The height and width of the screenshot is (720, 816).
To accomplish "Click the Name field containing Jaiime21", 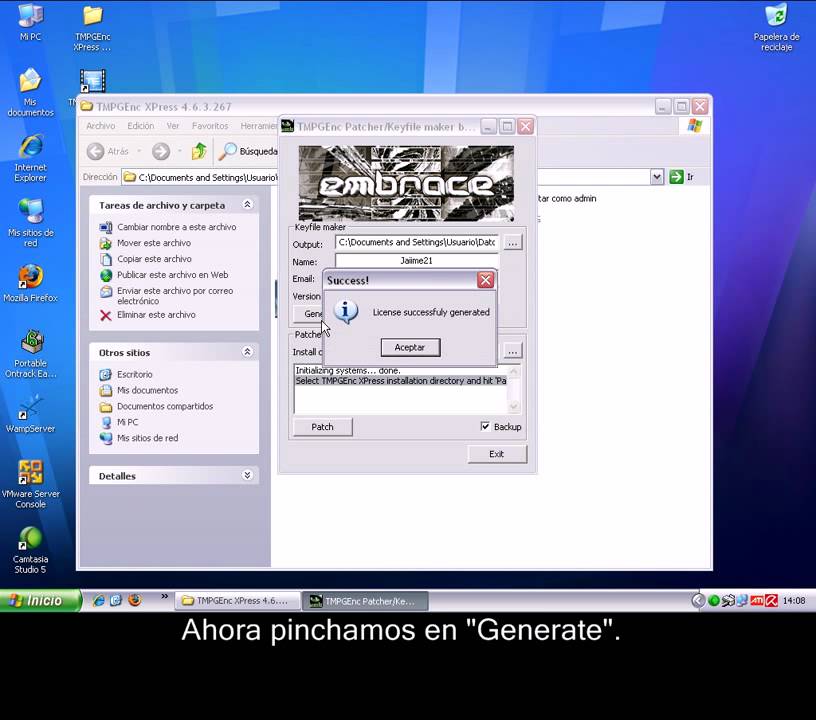I will pos(416,261).
